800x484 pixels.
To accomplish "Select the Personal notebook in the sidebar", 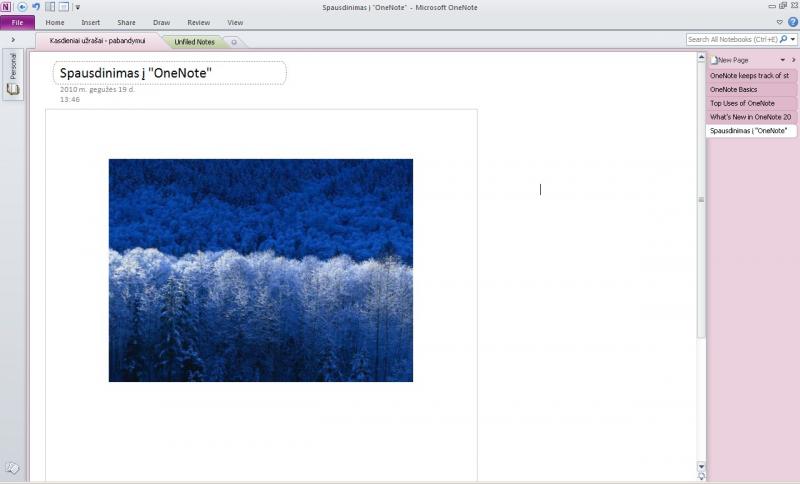I will [13, 74].
